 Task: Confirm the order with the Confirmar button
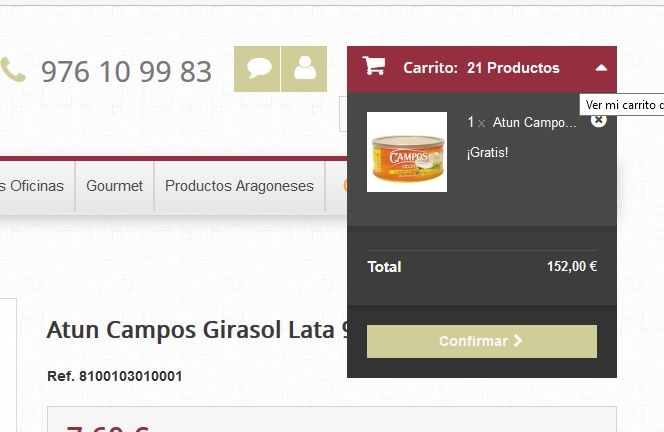point(482,341)
